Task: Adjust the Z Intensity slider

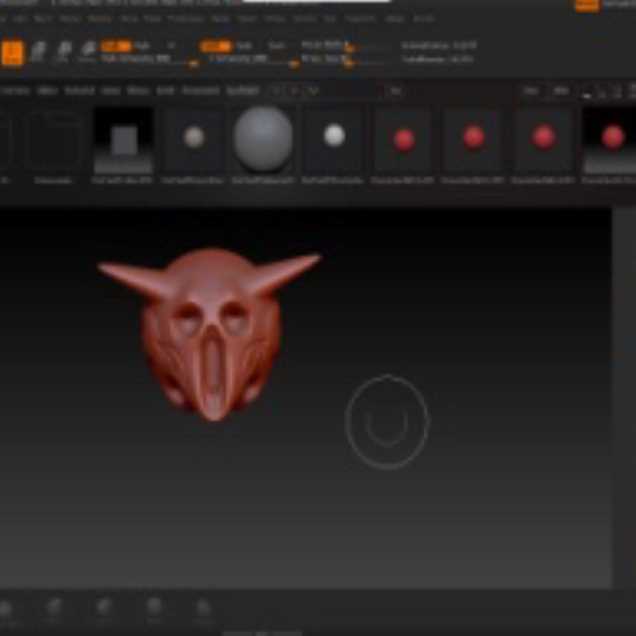Action: pyautogui.click(x=255, y=59)
